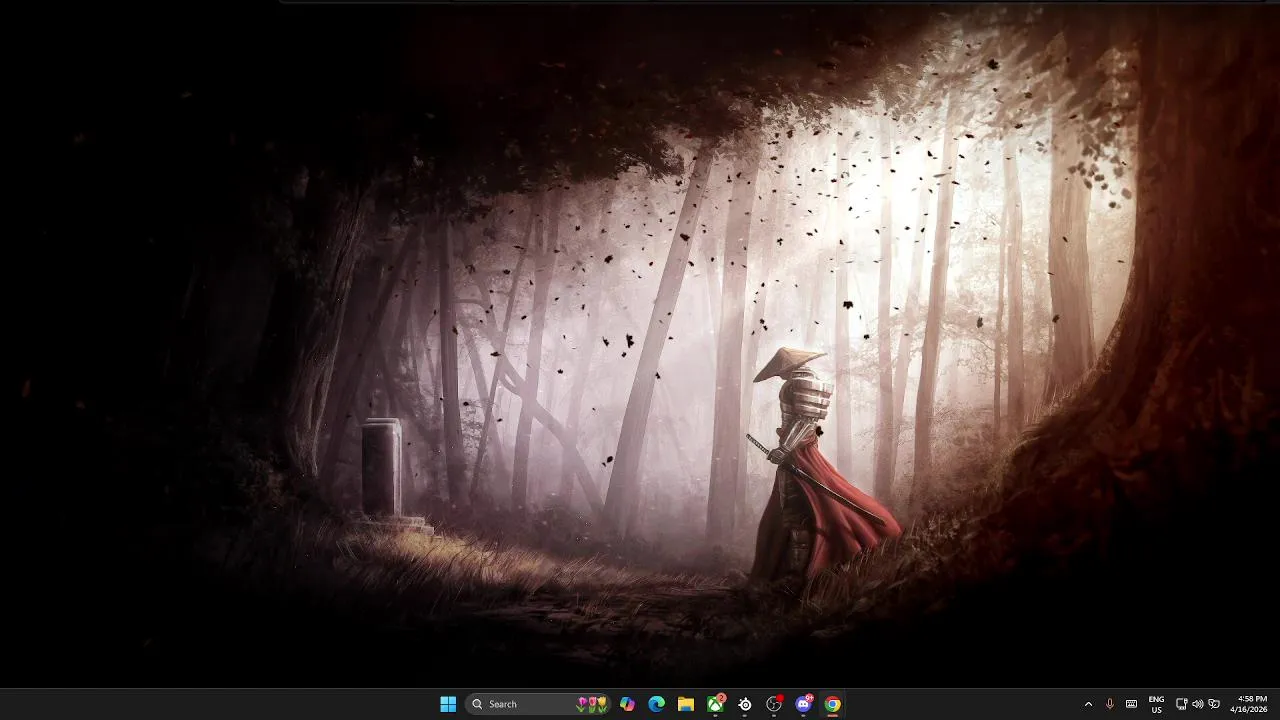This screenshot has height=720, width=1280.
Task: Launch Microsoft Copilot from the taskbar
Action: [627, 704]
